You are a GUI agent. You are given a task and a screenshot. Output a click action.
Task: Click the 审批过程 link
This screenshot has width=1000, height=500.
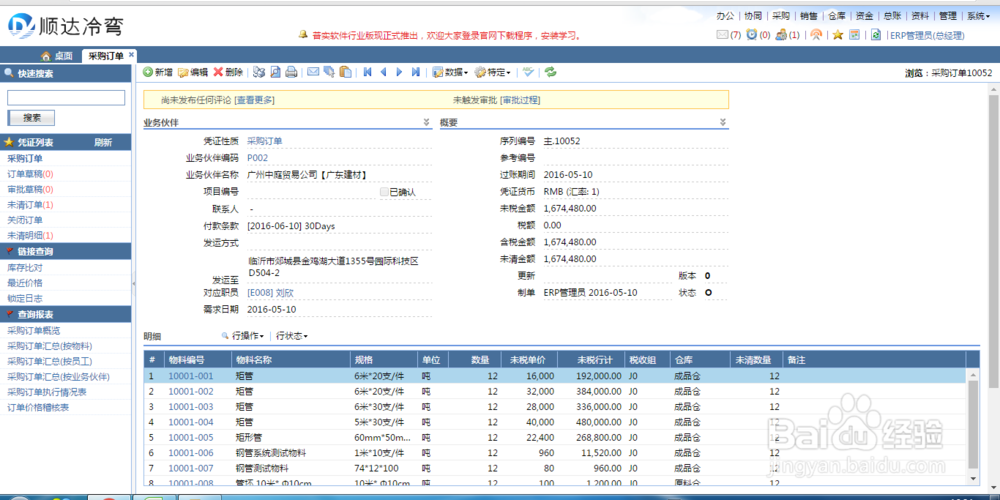click(520, 100)
